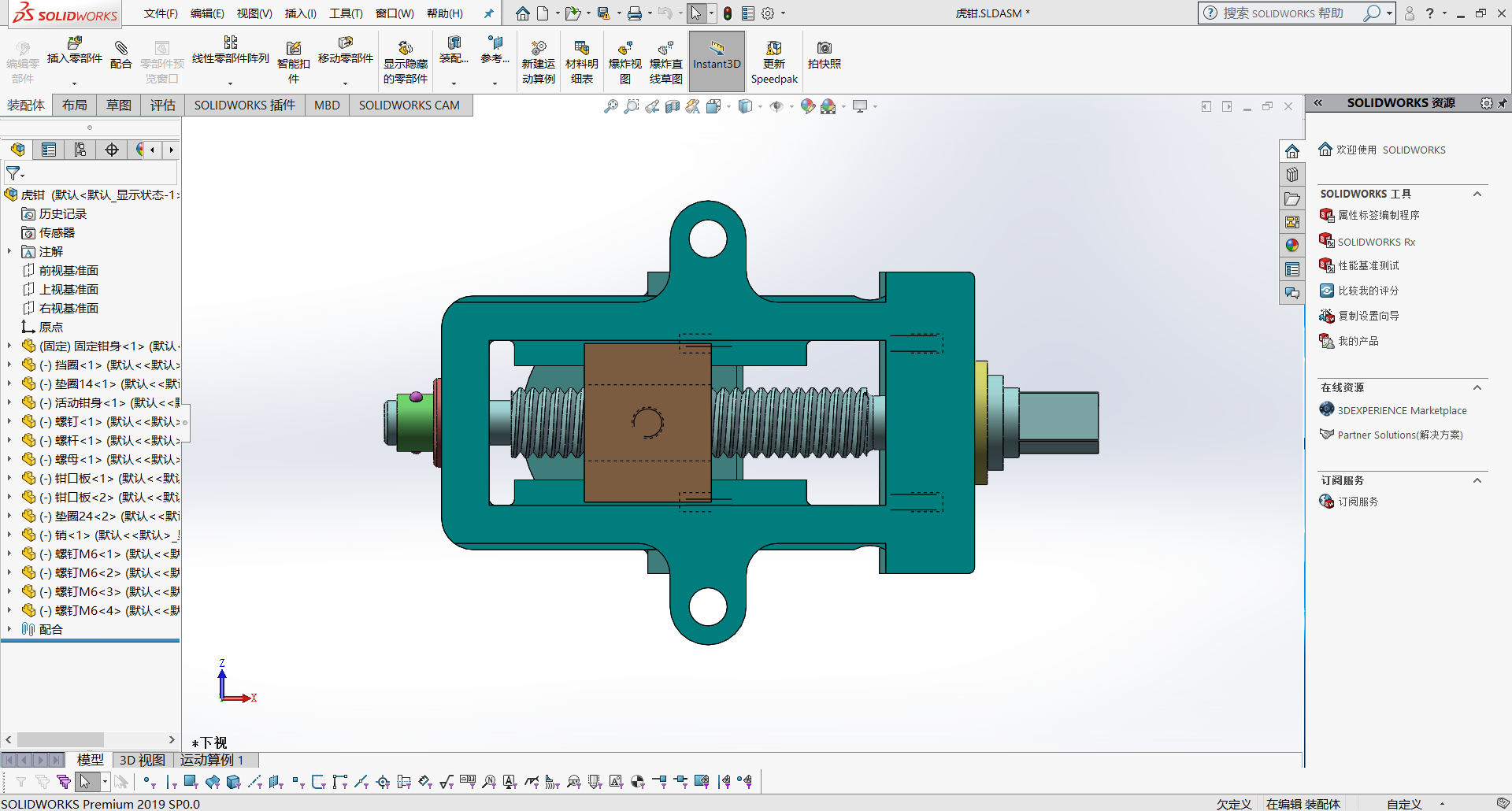The height and width of the screenshot is (811, 1512).
Task: Click Smart Fasteners (智能扣件) icon
Action: point(293,60)
